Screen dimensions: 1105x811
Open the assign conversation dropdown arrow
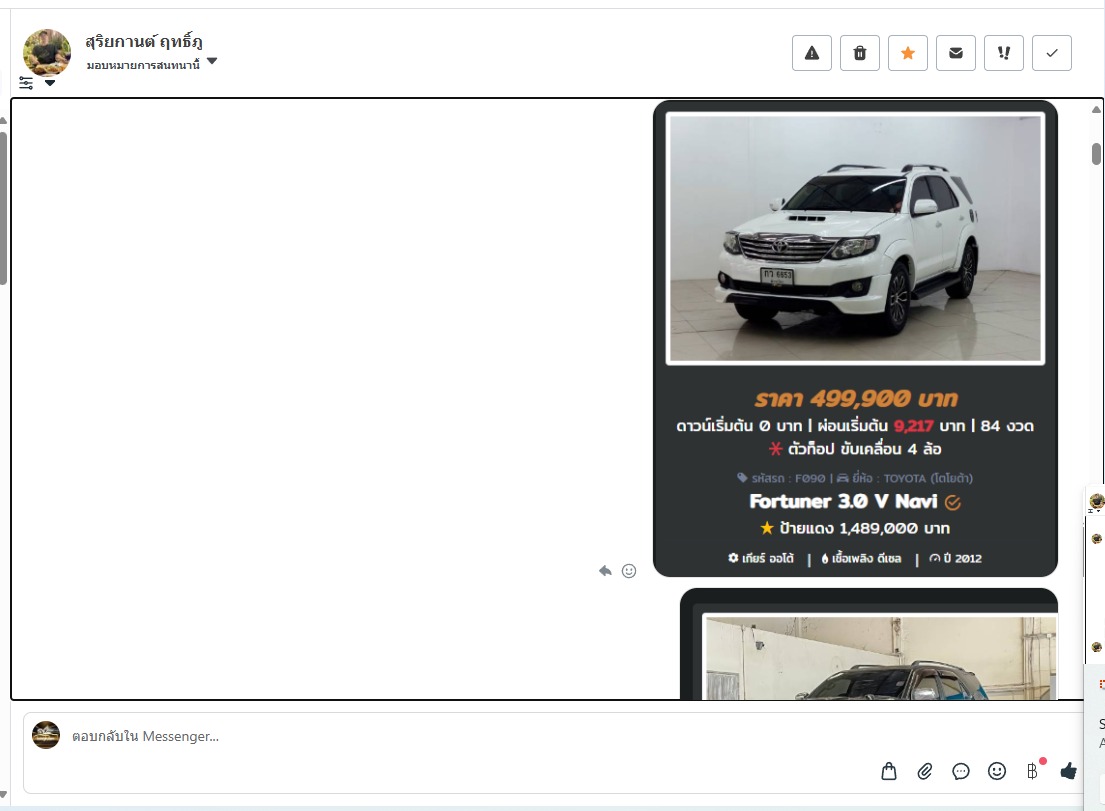(212, 61)
